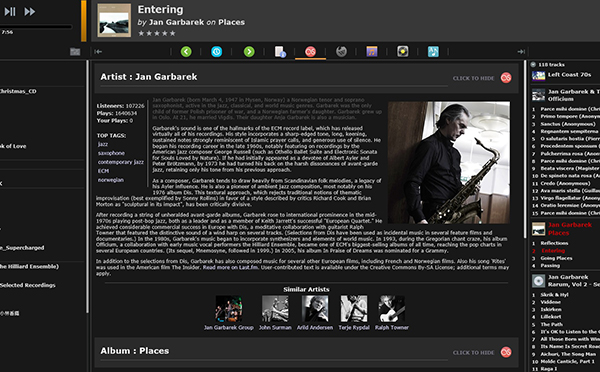Click the 'Ralph Towner' name link
The width and height of the screenshot is (600, 372).
tap(391, 327)
